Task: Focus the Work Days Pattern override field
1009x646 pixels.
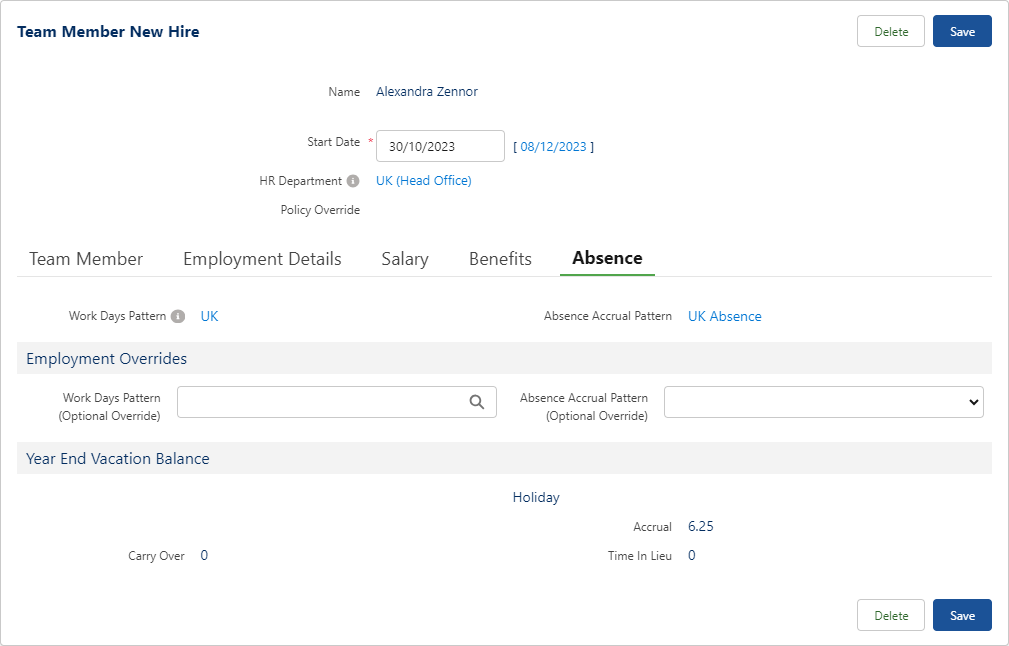Action: (x=320, y=402)
